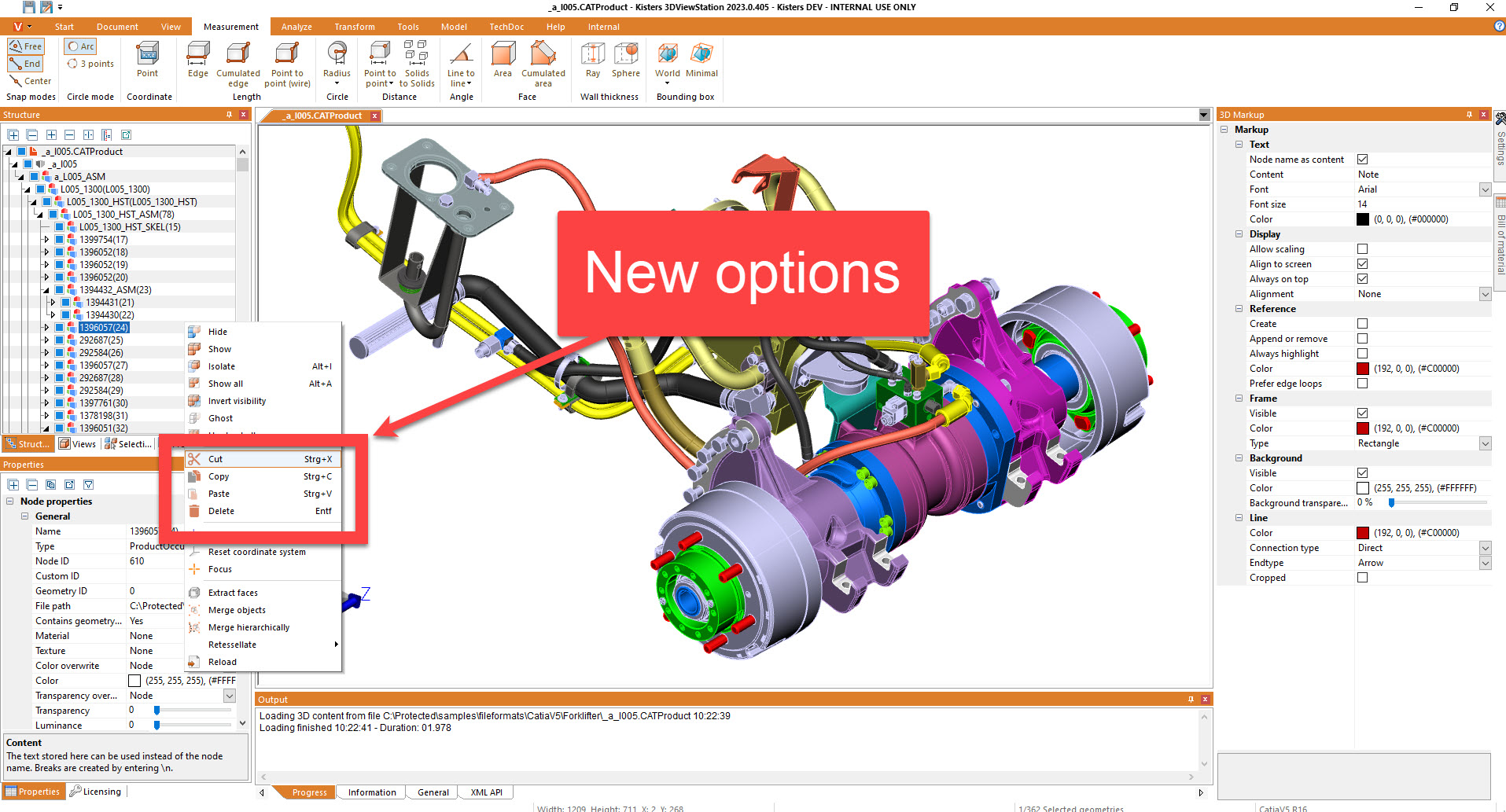Open the Transparency overwrite dropdown
This screenshot has height=812, width=1506.
click(x=230, y=696)
